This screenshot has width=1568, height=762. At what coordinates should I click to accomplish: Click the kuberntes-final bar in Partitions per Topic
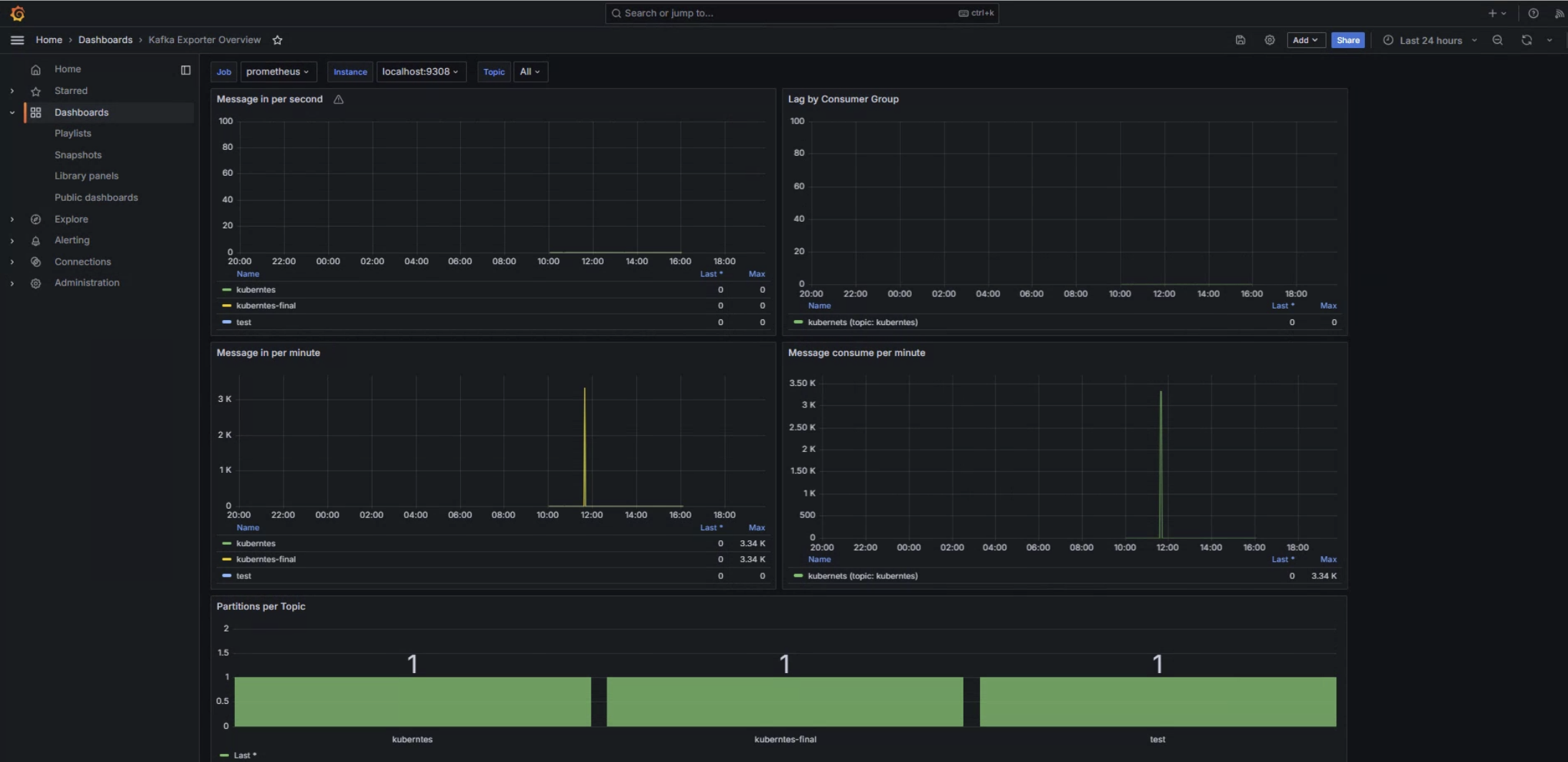785,702
